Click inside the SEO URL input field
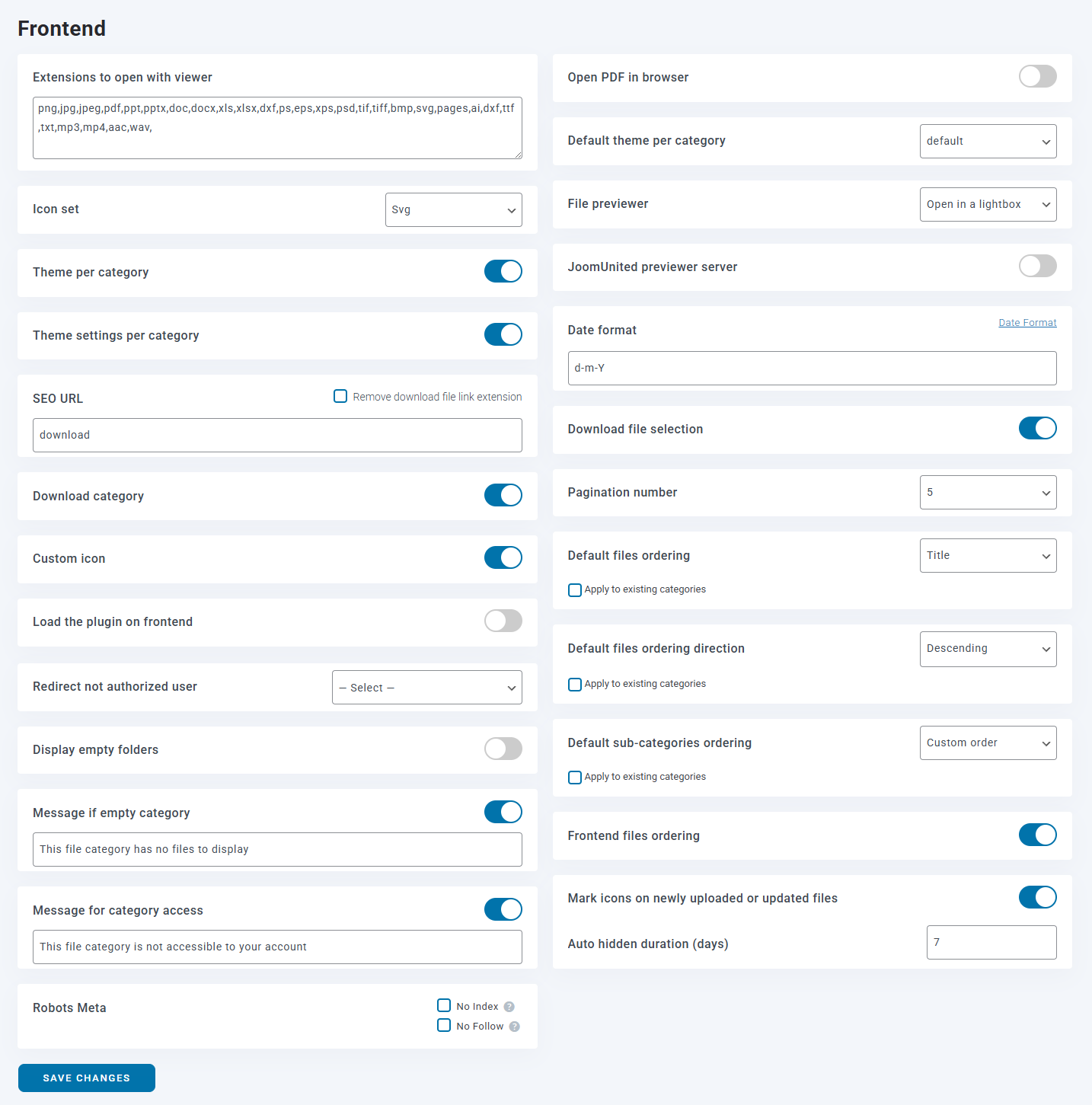1092x1105 pixels. (x=277, y=435)
